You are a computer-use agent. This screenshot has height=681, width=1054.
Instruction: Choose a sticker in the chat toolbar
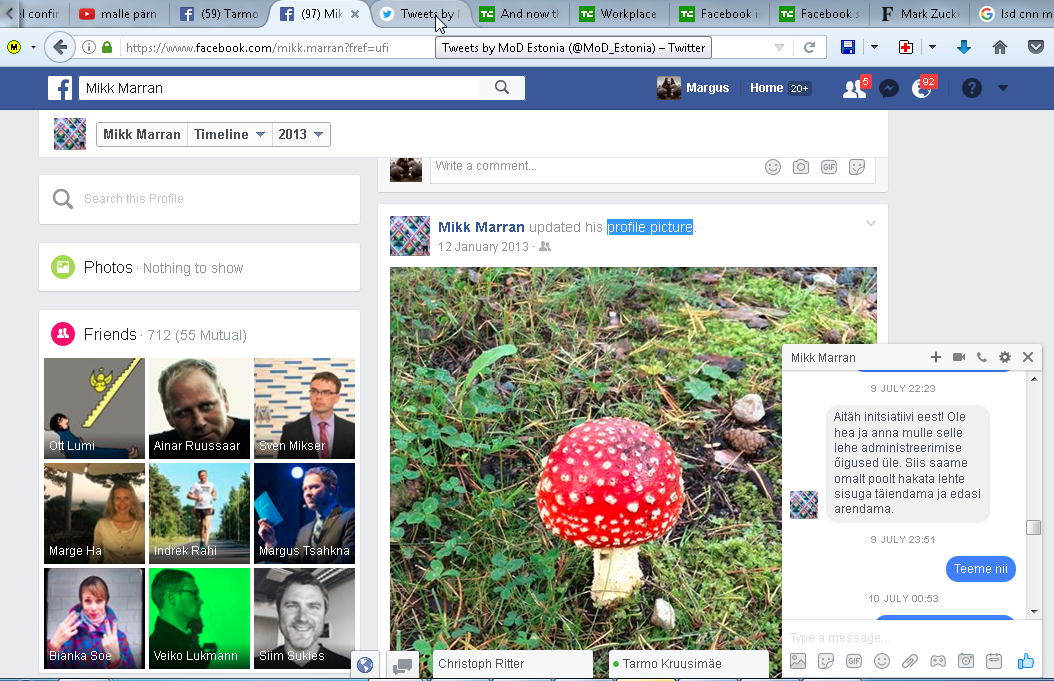click(826, 661)
